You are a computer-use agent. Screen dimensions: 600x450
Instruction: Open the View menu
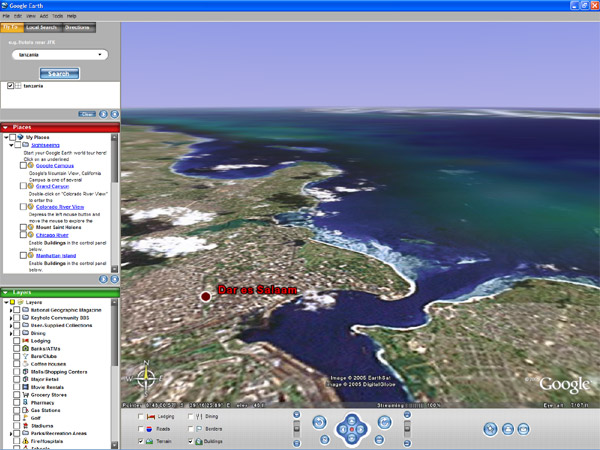click(31, 16)
